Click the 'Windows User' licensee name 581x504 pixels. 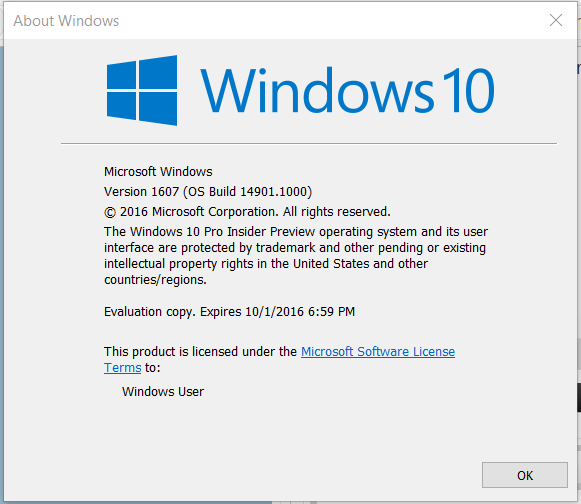[163, 392]
